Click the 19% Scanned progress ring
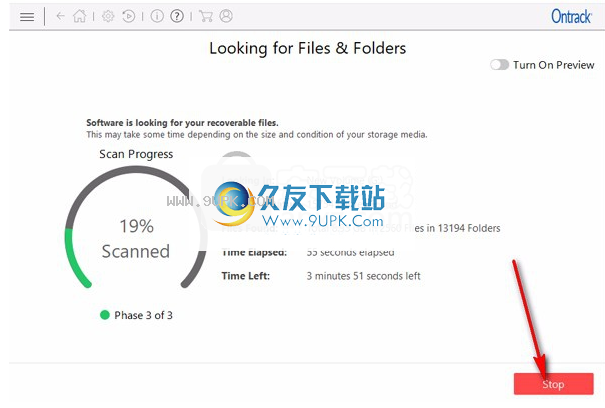Screen dimensions: 605x408 [x=136, y=228]
